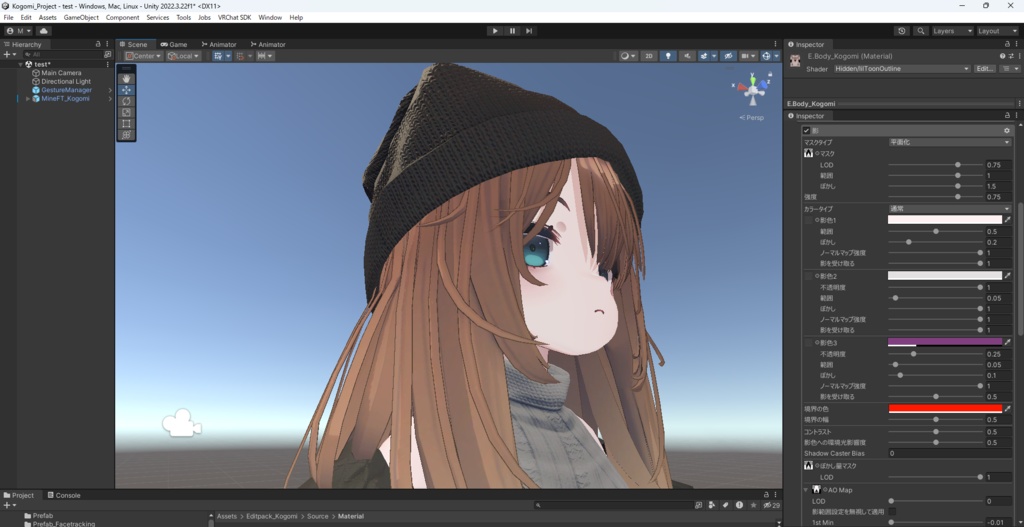Open the global search magnifier icon
The height and width of the screenshot is (527, 1024).
tap(921, 31)
